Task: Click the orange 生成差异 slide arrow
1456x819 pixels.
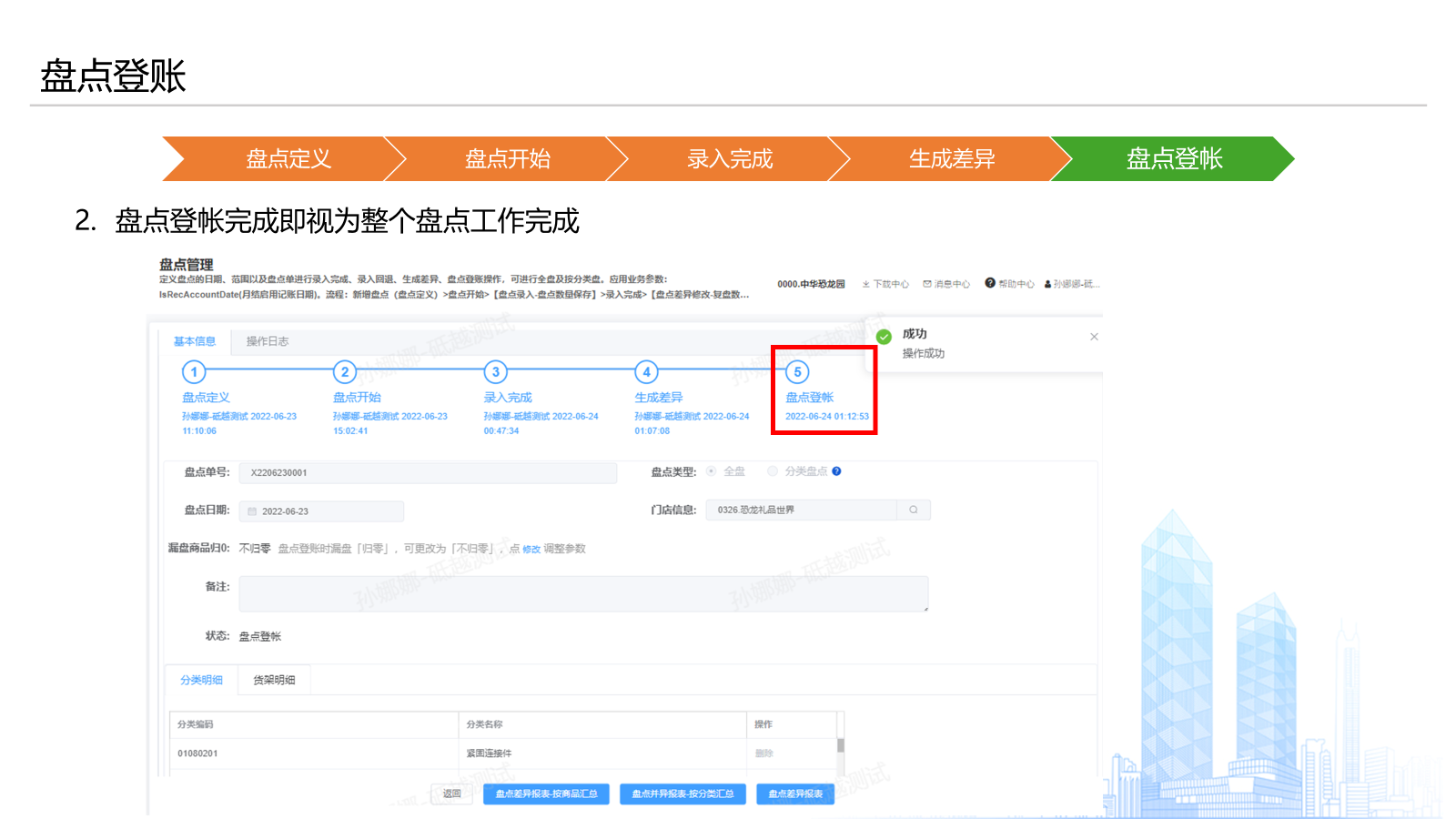Action: [951, 159]
